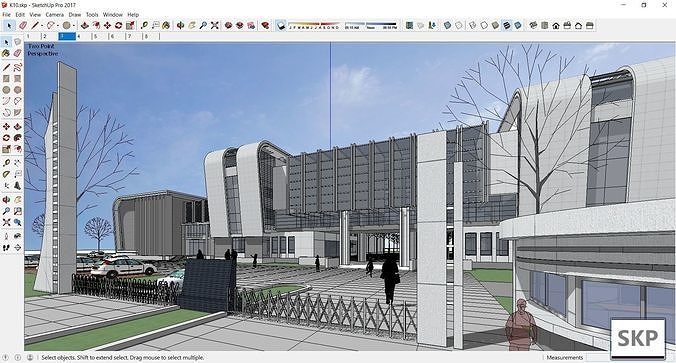
Task: Choose the Protractor tool
Action: [6, 174]
